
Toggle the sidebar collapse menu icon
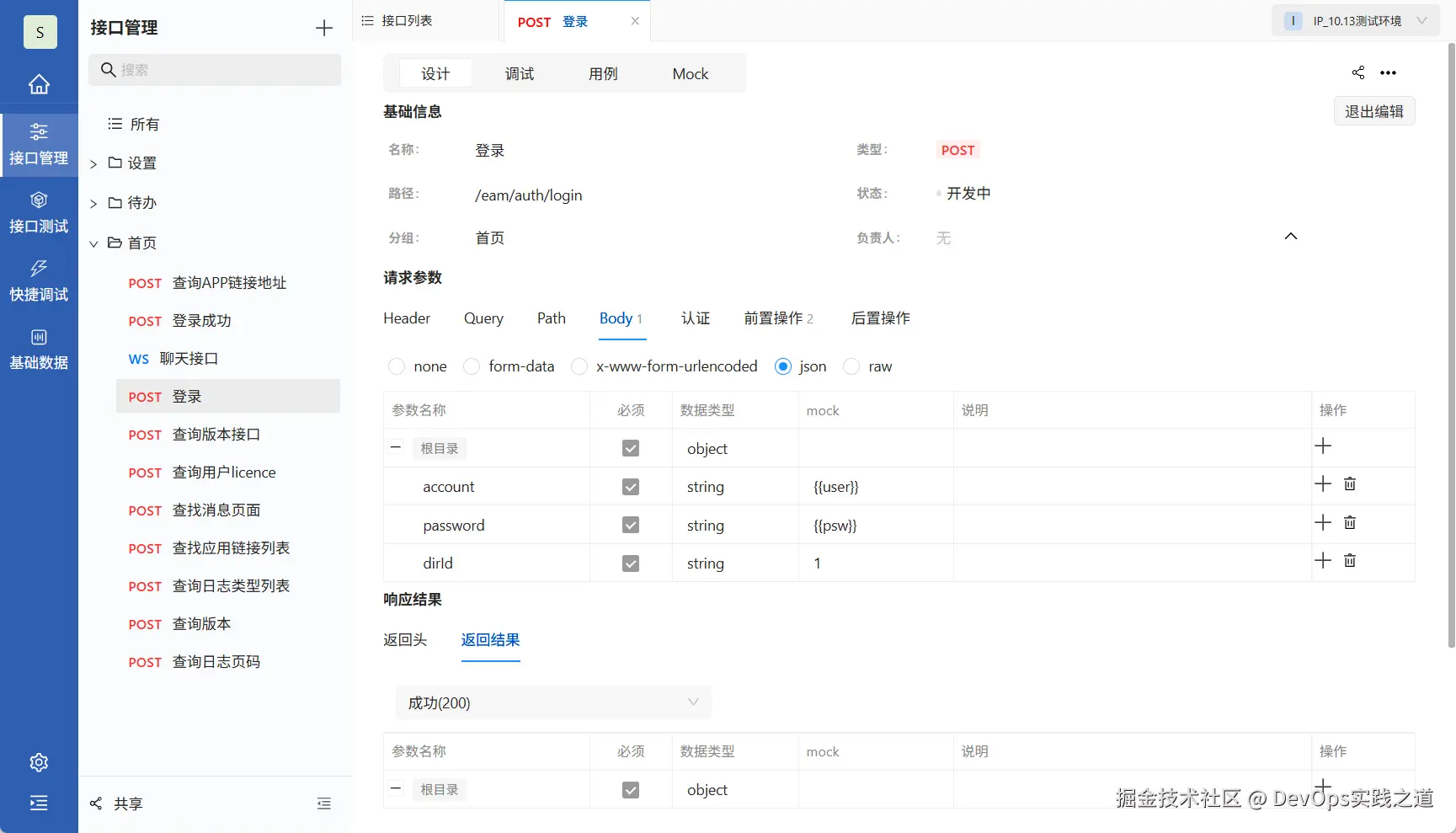tap(39, 803)
